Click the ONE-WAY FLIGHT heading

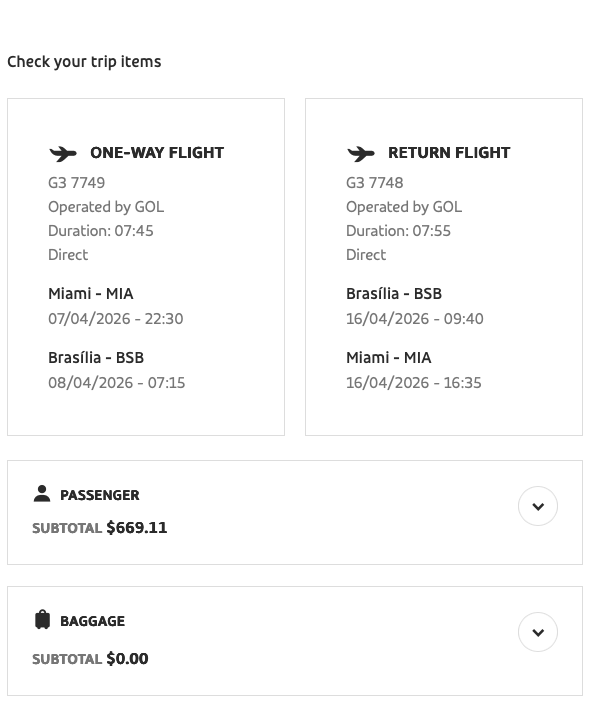pyautogui.click(x=157, y=153)
